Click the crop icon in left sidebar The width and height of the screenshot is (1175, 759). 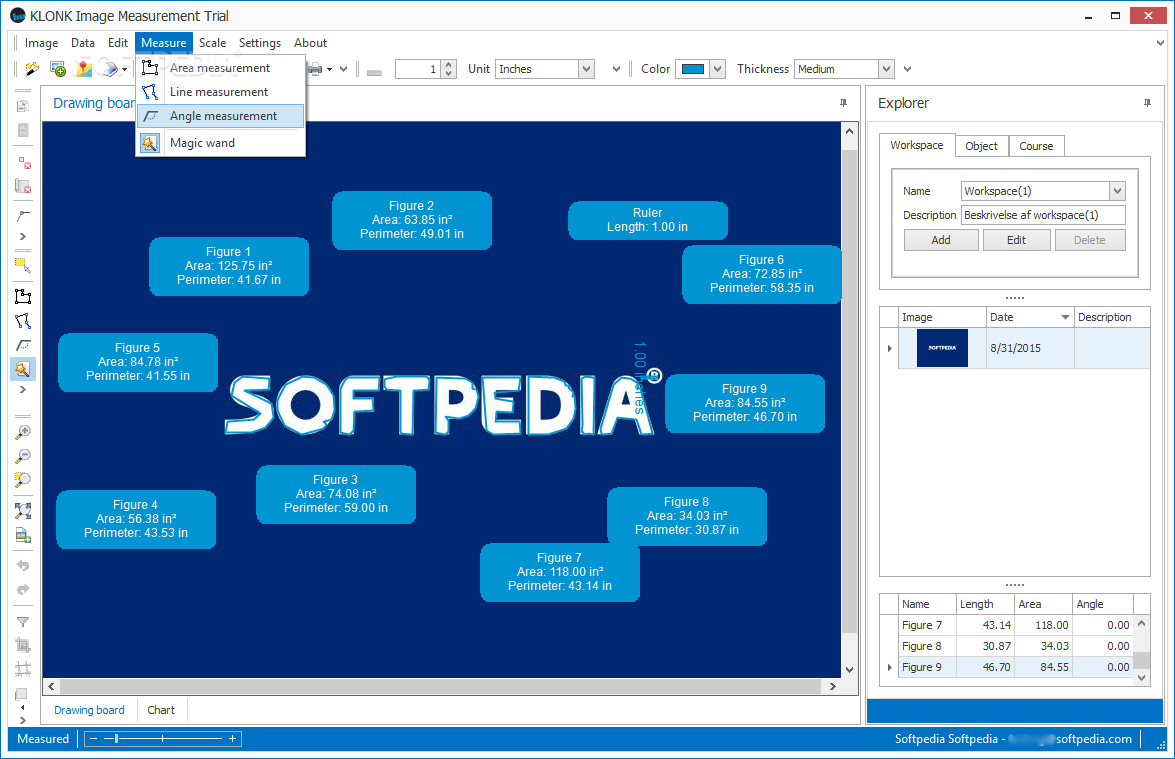pos(23,644)
